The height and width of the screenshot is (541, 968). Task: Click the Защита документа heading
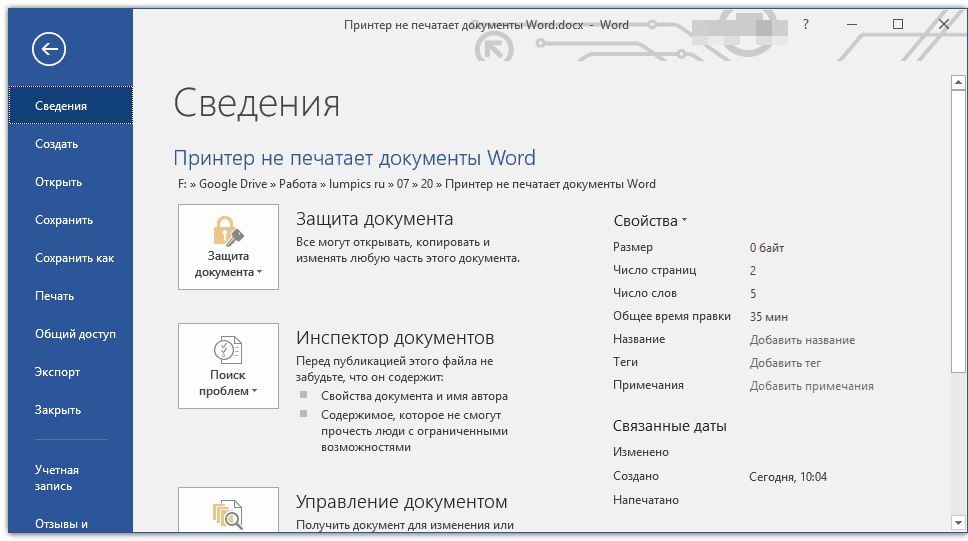coord(375,219)
